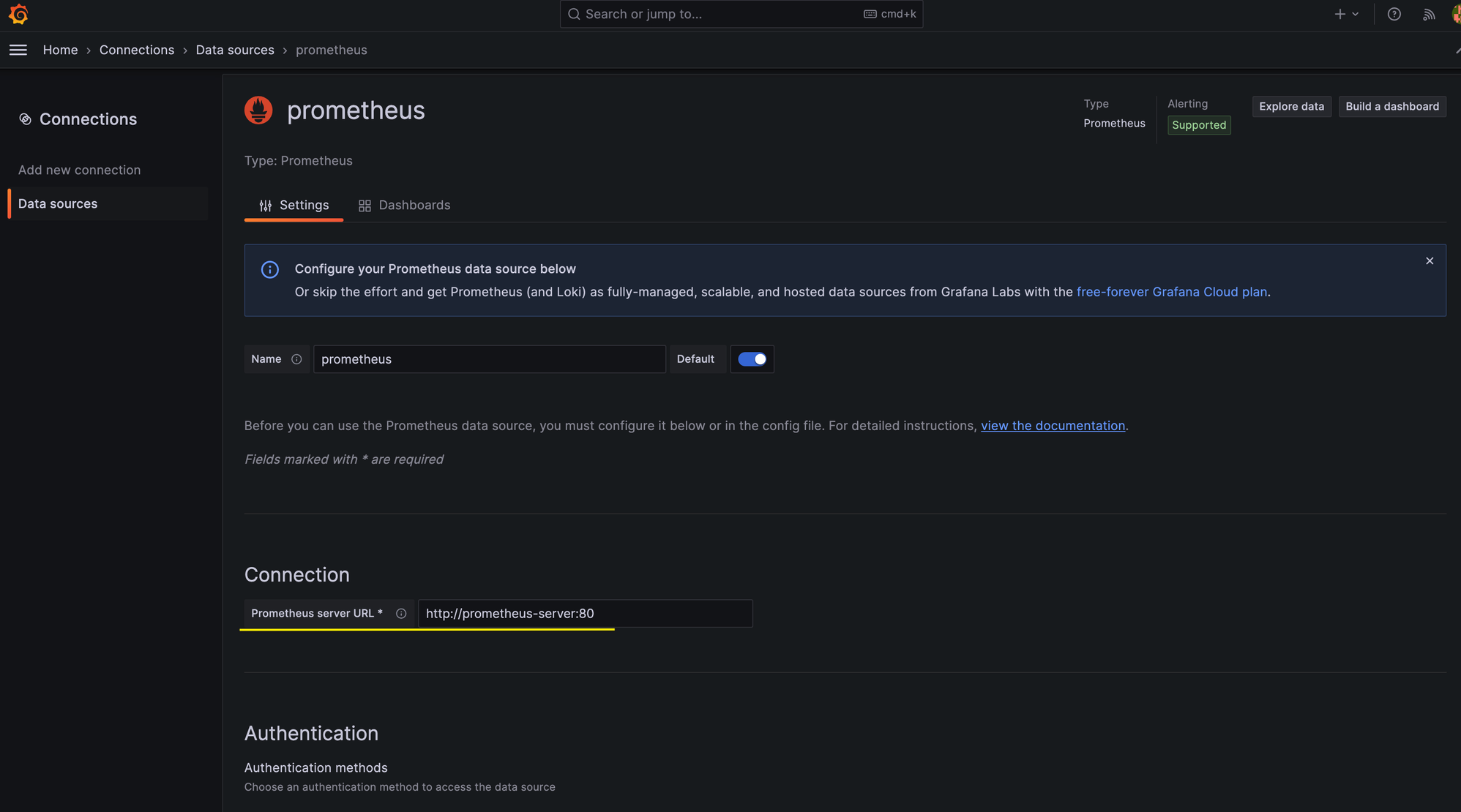Toggle the Default data source switch
Image resolution: width=1461 pixels, height=812 pixels.
(752, 359)
